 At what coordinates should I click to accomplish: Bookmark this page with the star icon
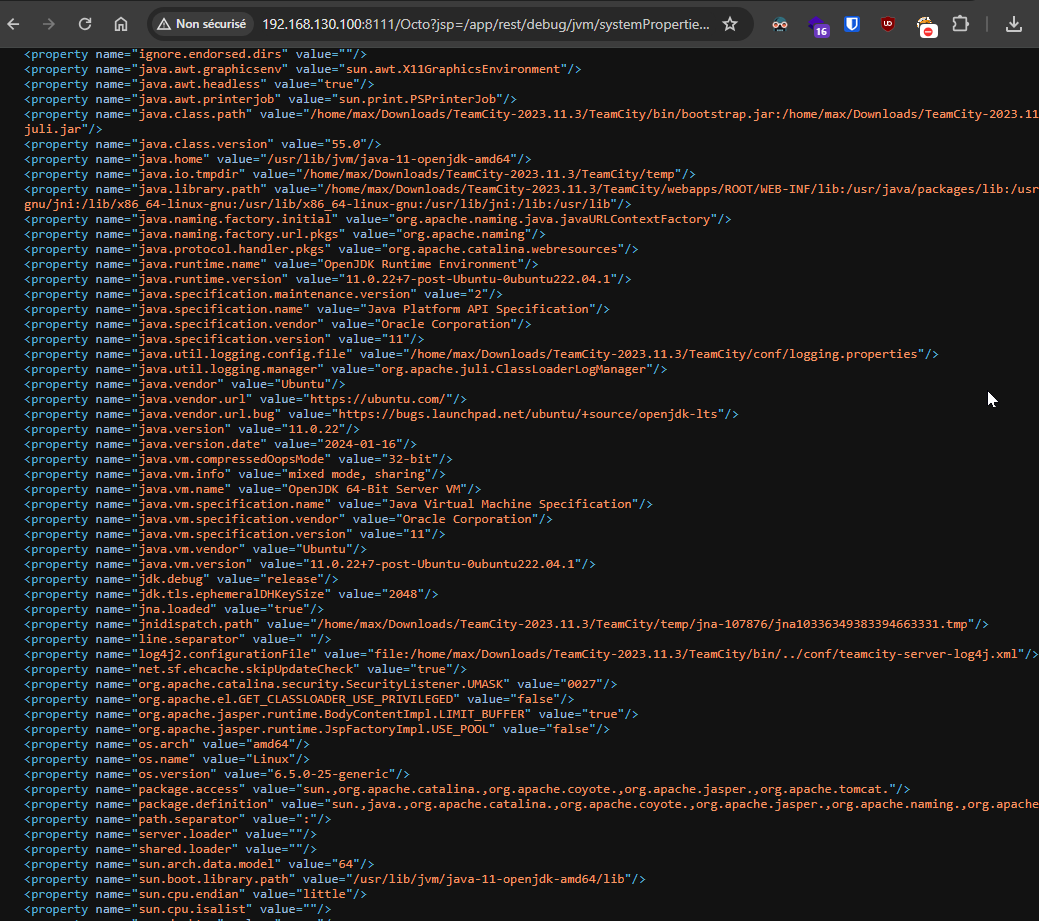[730, 25]
